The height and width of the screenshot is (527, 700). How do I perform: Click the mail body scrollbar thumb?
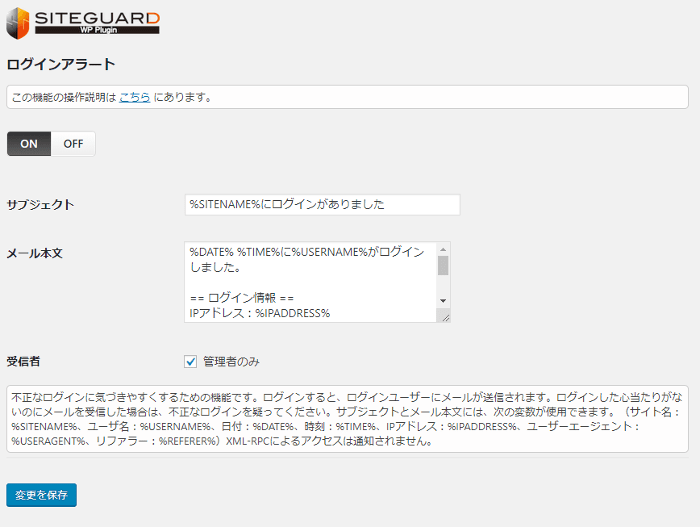tap(443, 265)
